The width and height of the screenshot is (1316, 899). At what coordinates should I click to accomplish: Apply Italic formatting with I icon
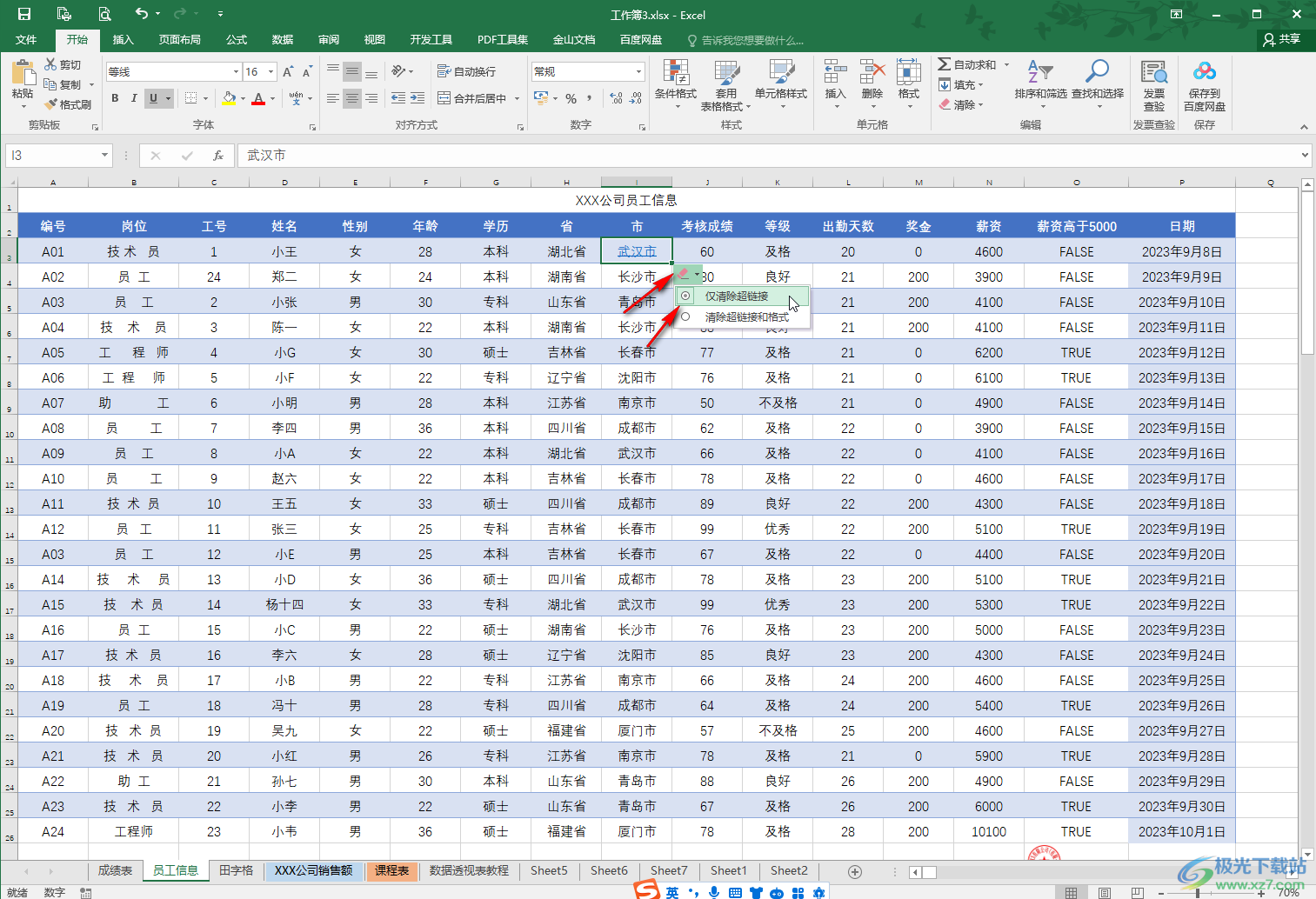tap(134, 98)
